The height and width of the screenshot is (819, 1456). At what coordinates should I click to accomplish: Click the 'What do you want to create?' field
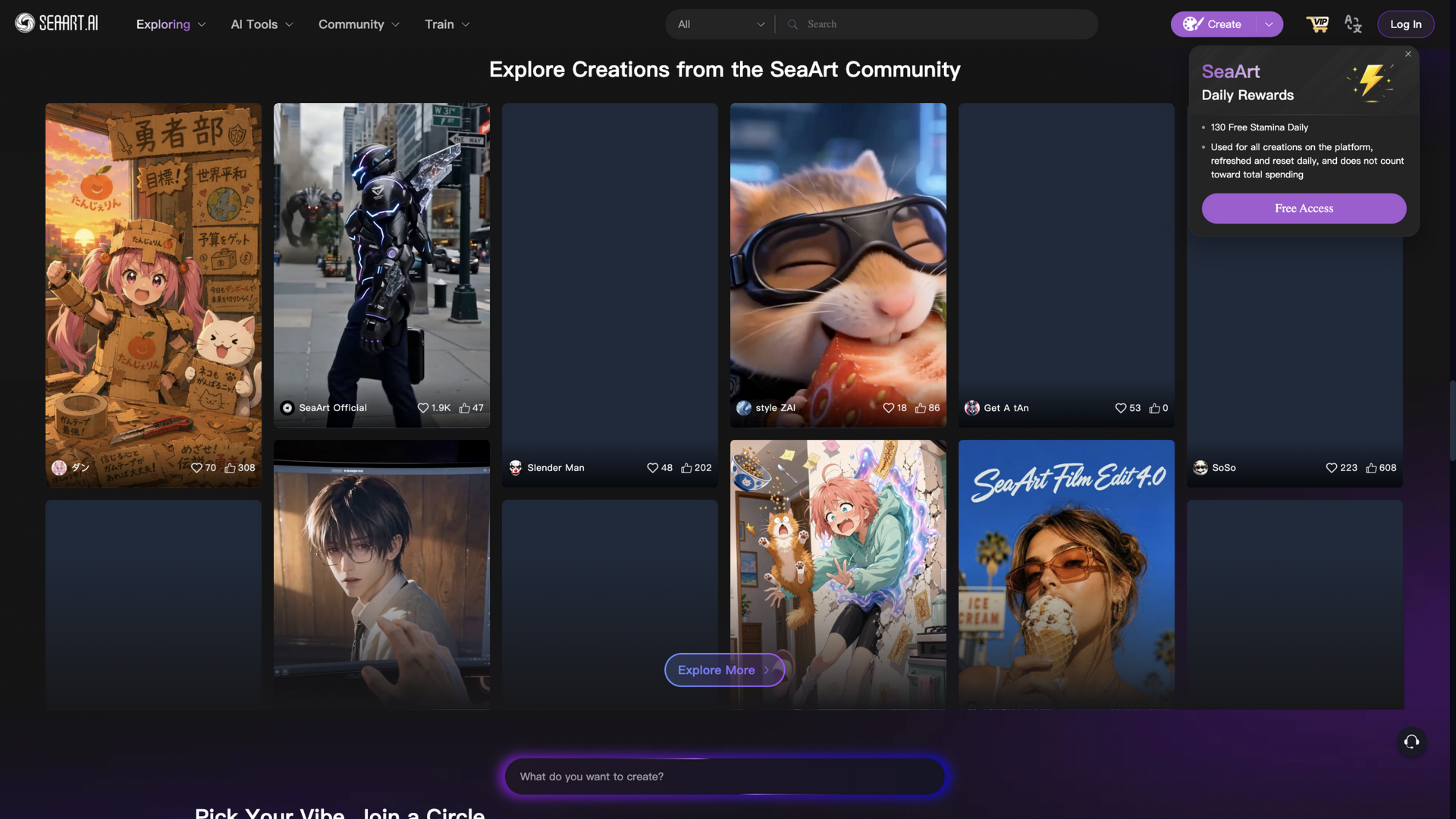click(724, 777)
